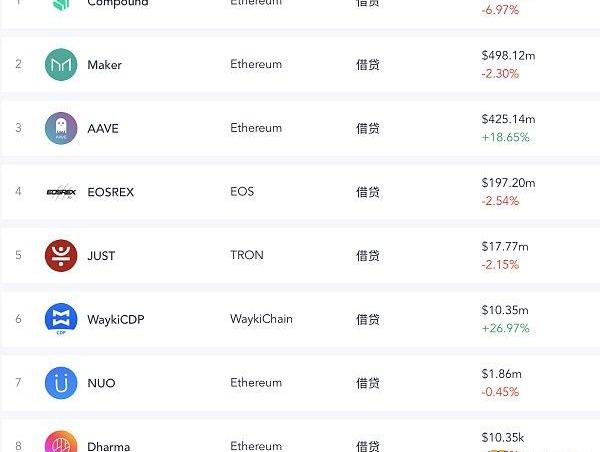The height and width of the screenshot is (452, 600).
Task: Open the Maker project name link
Action: tap(104, 65)
